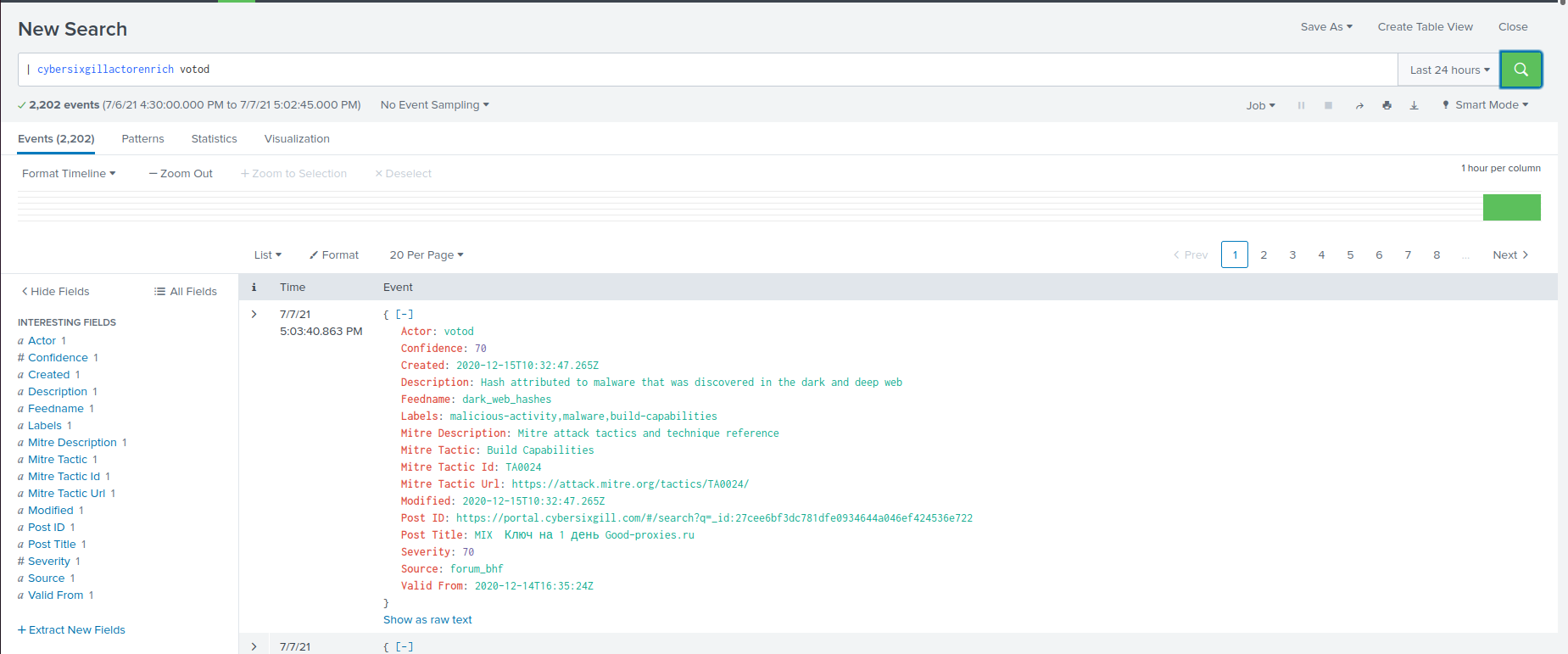Open No Event Sampling dropdown
Screen dimensions: 1568x654
(434, 105)
